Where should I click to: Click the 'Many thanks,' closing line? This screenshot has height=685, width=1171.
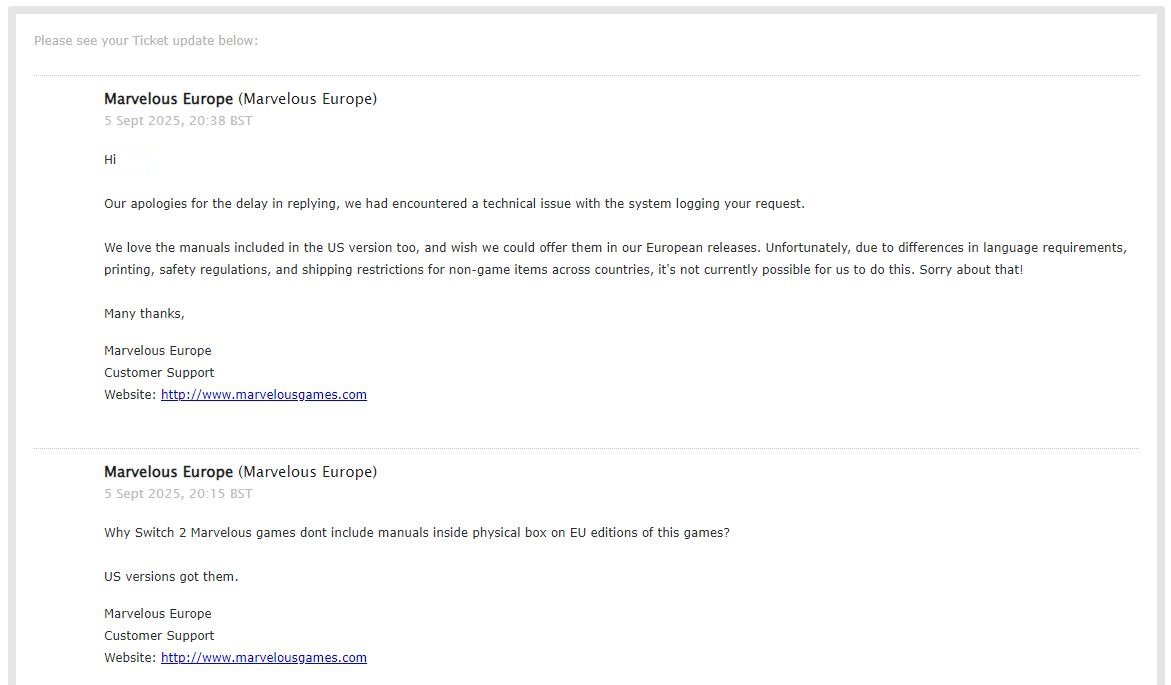[x=144, y=314]
